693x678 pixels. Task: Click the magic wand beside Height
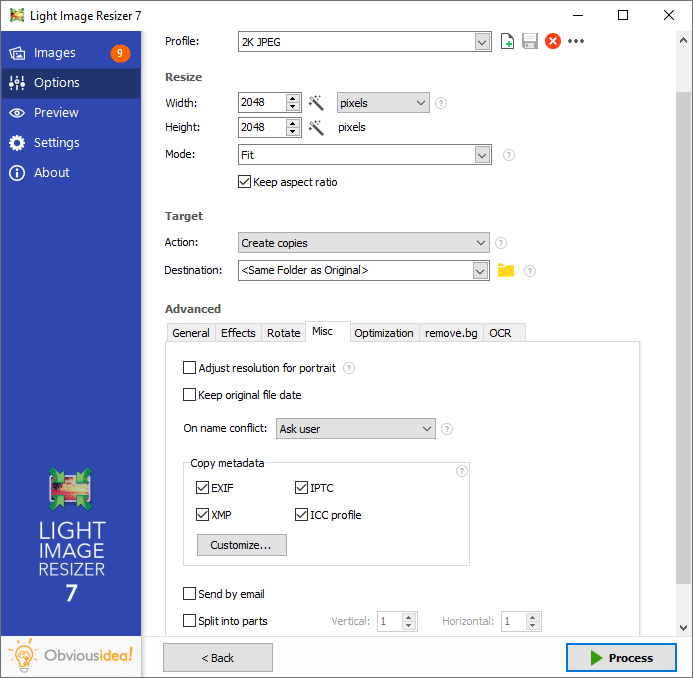(316, 128)
